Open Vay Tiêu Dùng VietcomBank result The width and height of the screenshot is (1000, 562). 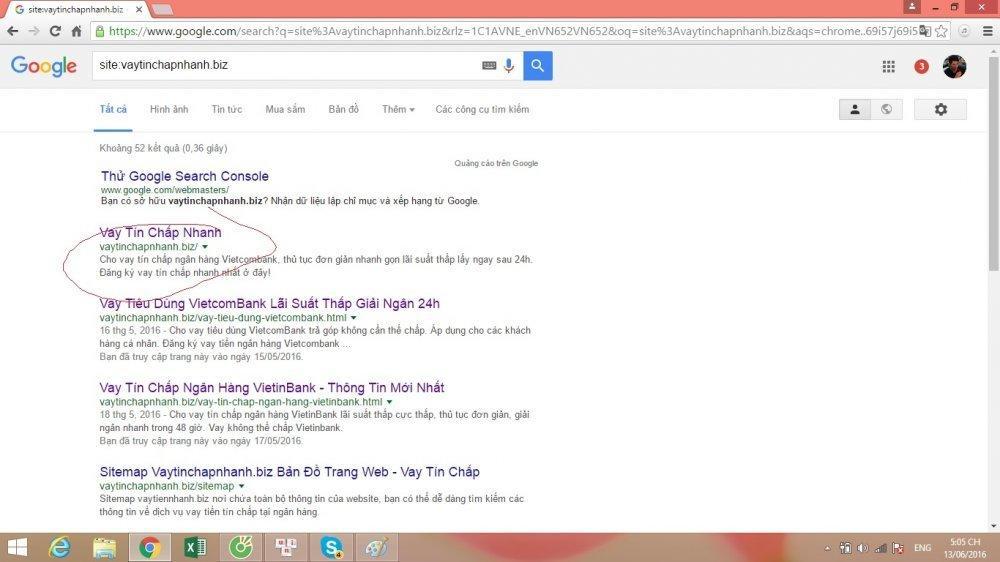pos(269,304)
